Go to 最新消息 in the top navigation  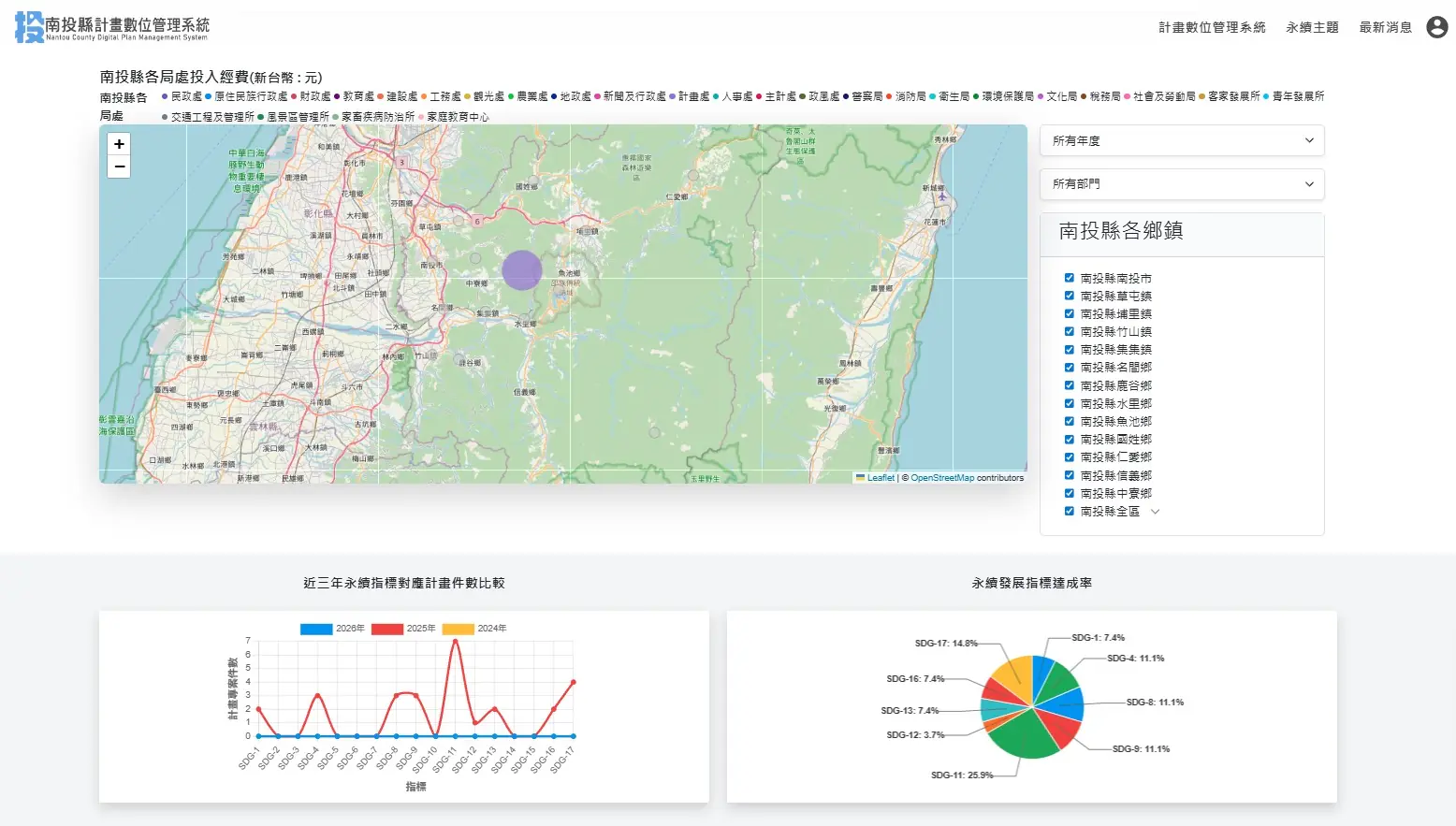[1385, 27]
